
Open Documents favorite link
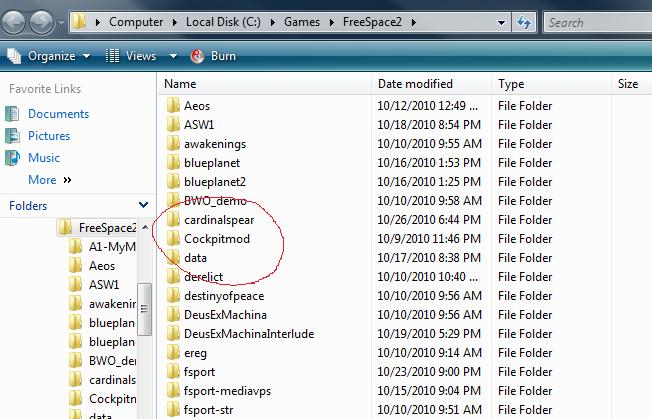pyautogui.click(x=58, y=114)
